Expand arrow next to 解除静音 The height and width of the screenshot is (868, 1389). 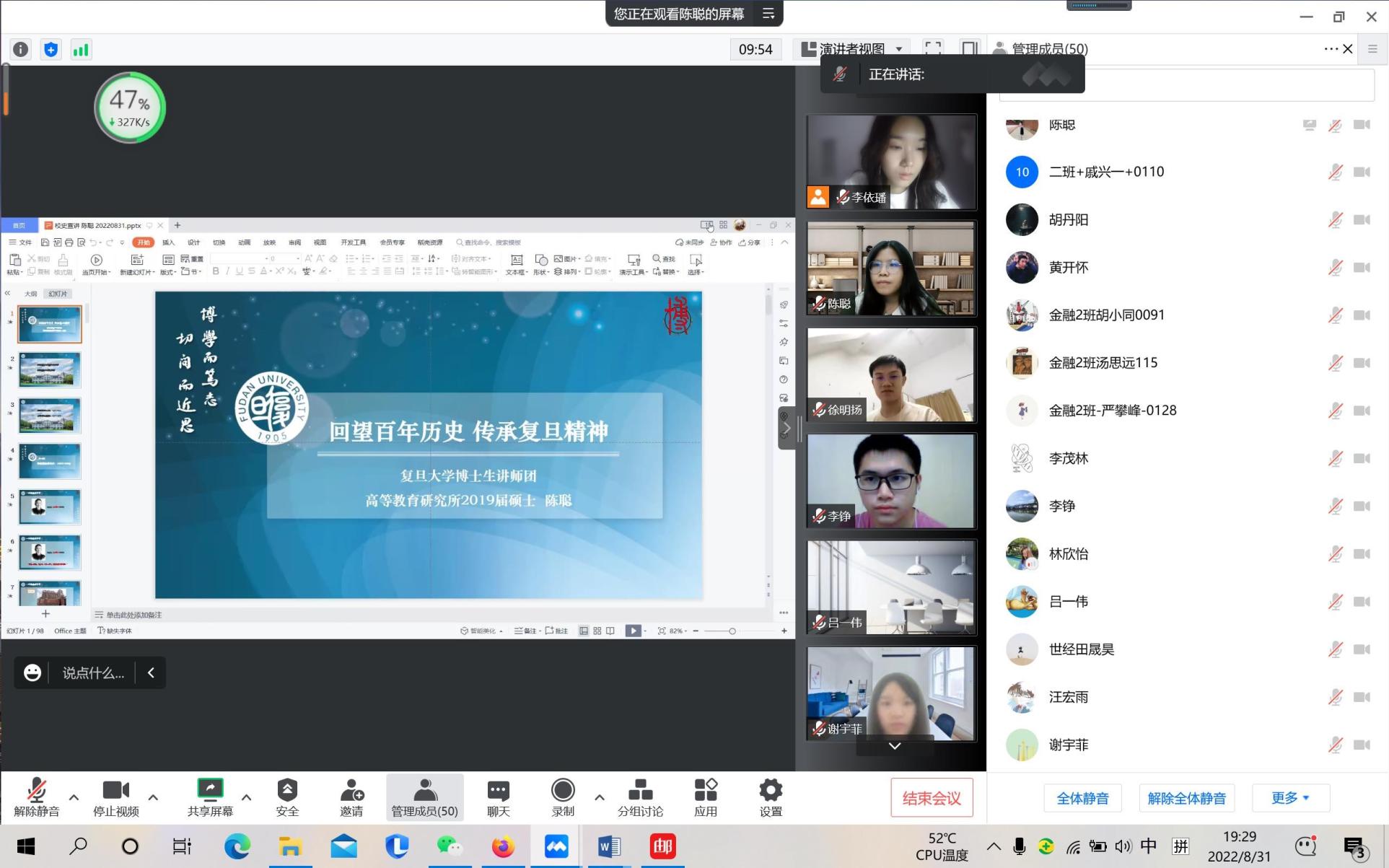tap(74, 797)
